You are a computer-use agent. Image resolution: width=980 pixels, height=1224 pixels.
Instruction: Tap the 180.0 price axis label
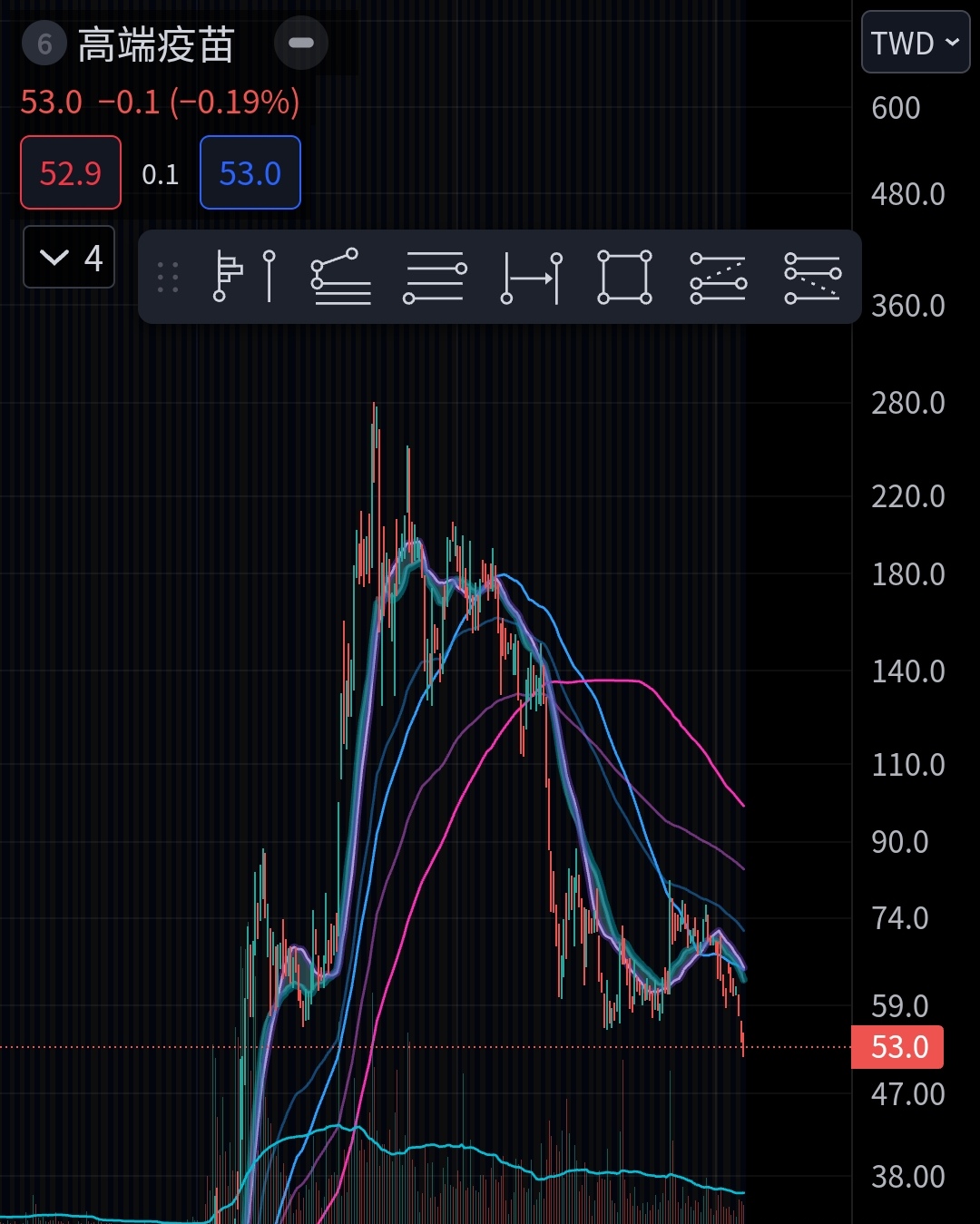click(x=908, y=574)
